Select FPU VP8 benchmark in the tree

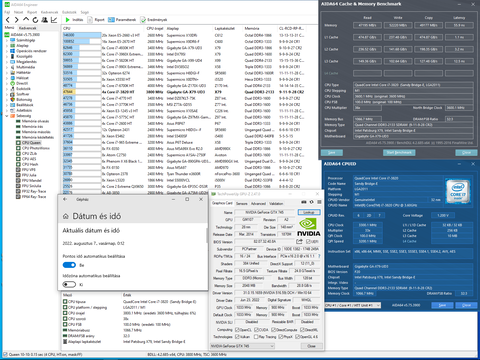26,170
